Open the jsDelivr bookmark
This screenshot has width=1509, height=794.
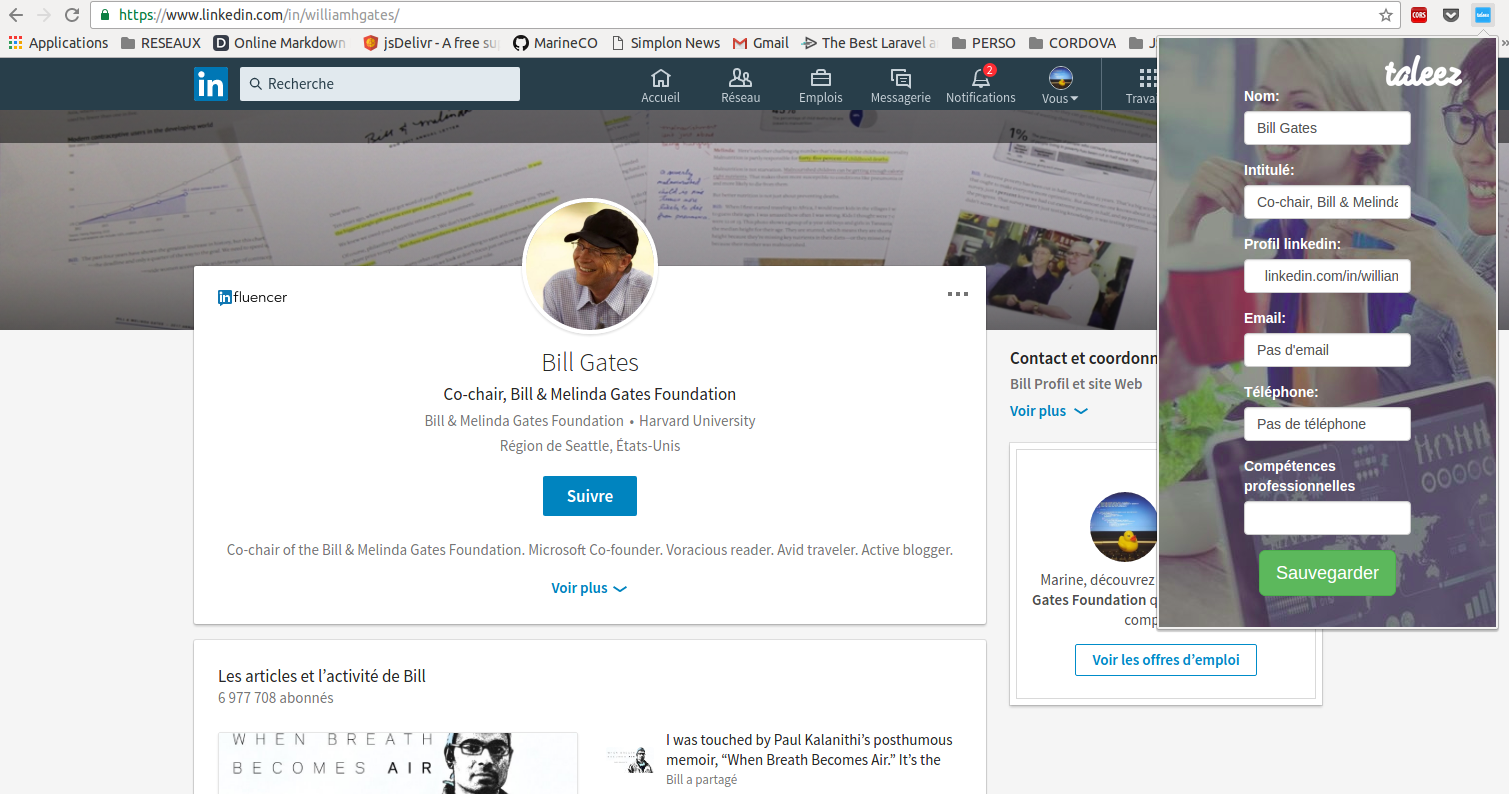pos(431,43)
